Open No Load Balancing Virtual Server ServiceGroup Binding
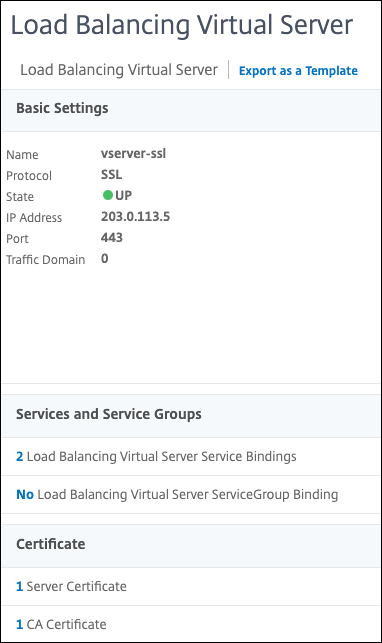Viewport: 382px width, 643px height. [191, 495]
